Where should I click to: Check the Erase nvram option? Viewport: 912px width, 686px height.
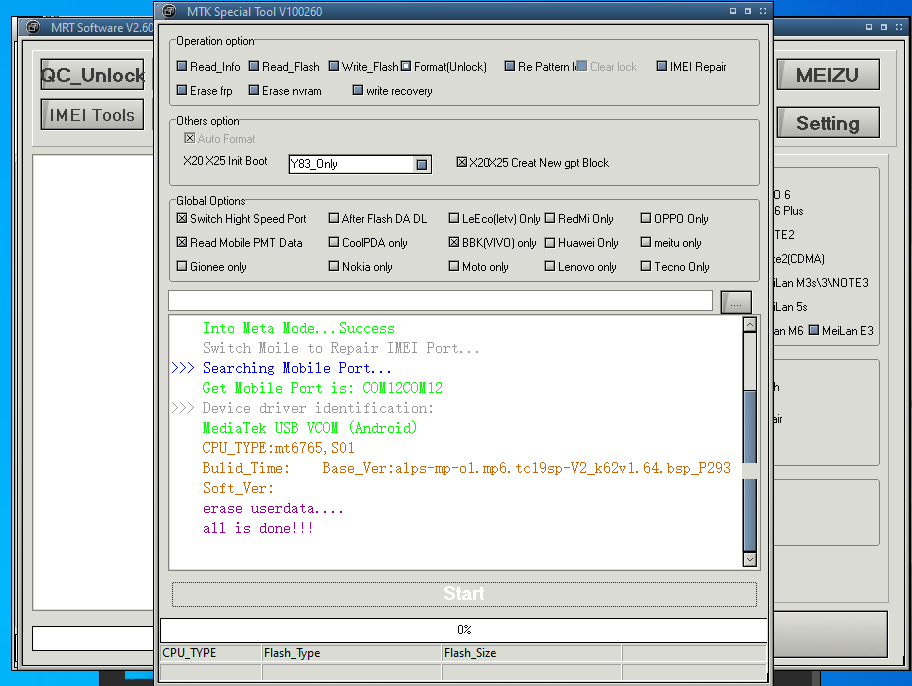254,90
